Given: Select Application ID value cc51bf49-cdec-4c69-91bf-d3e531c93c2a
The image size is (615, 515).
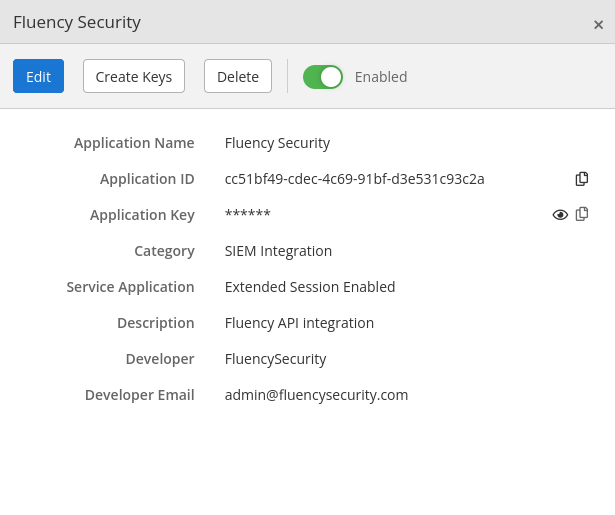Looking at the screenshot, I should (x=355, y=179).
